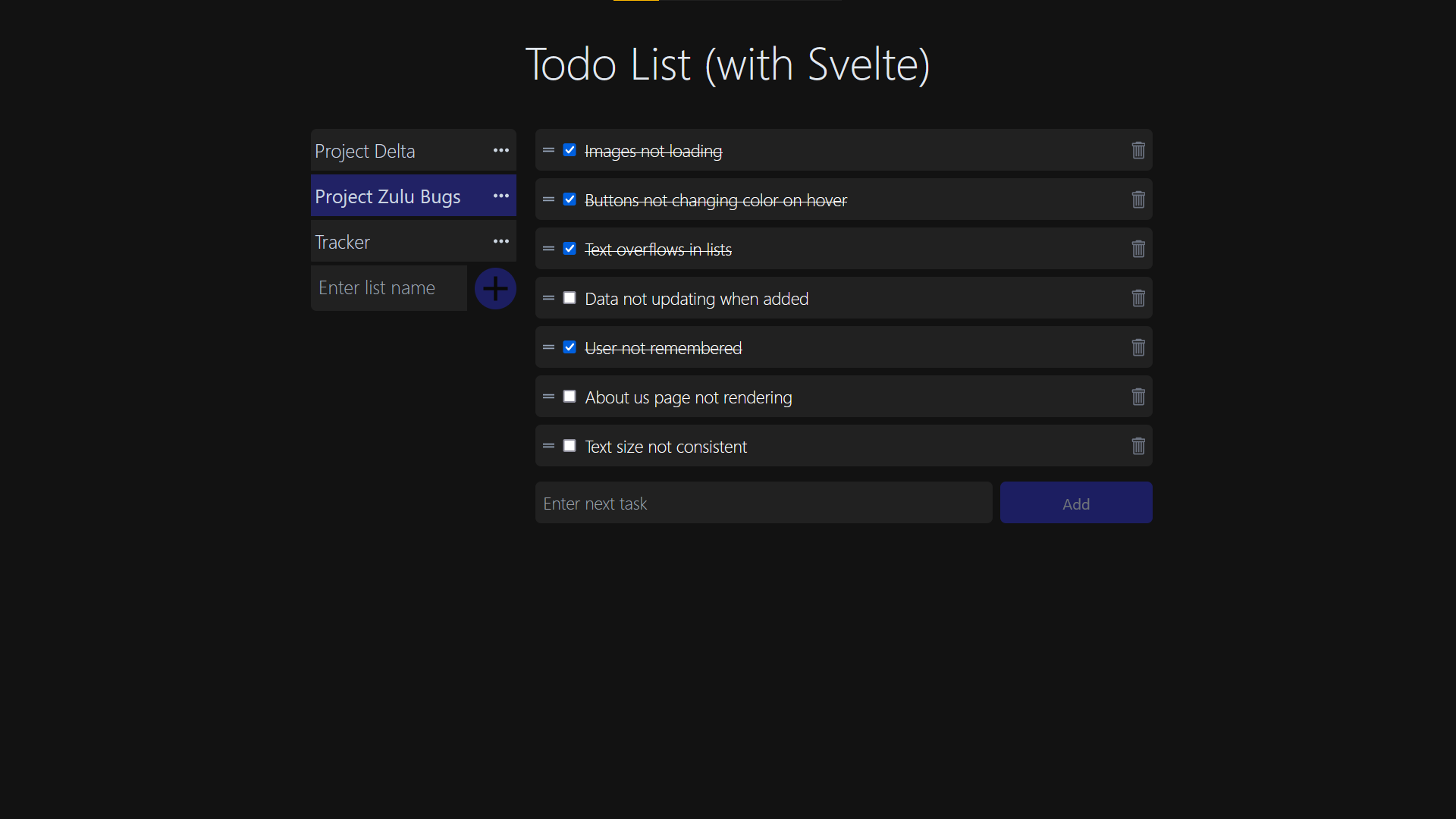Viewport: 1456px width, 819px height.
Task: Click the 'Add' button to submit a new task
Action: pyautogui.click(x=1076, y=502)
